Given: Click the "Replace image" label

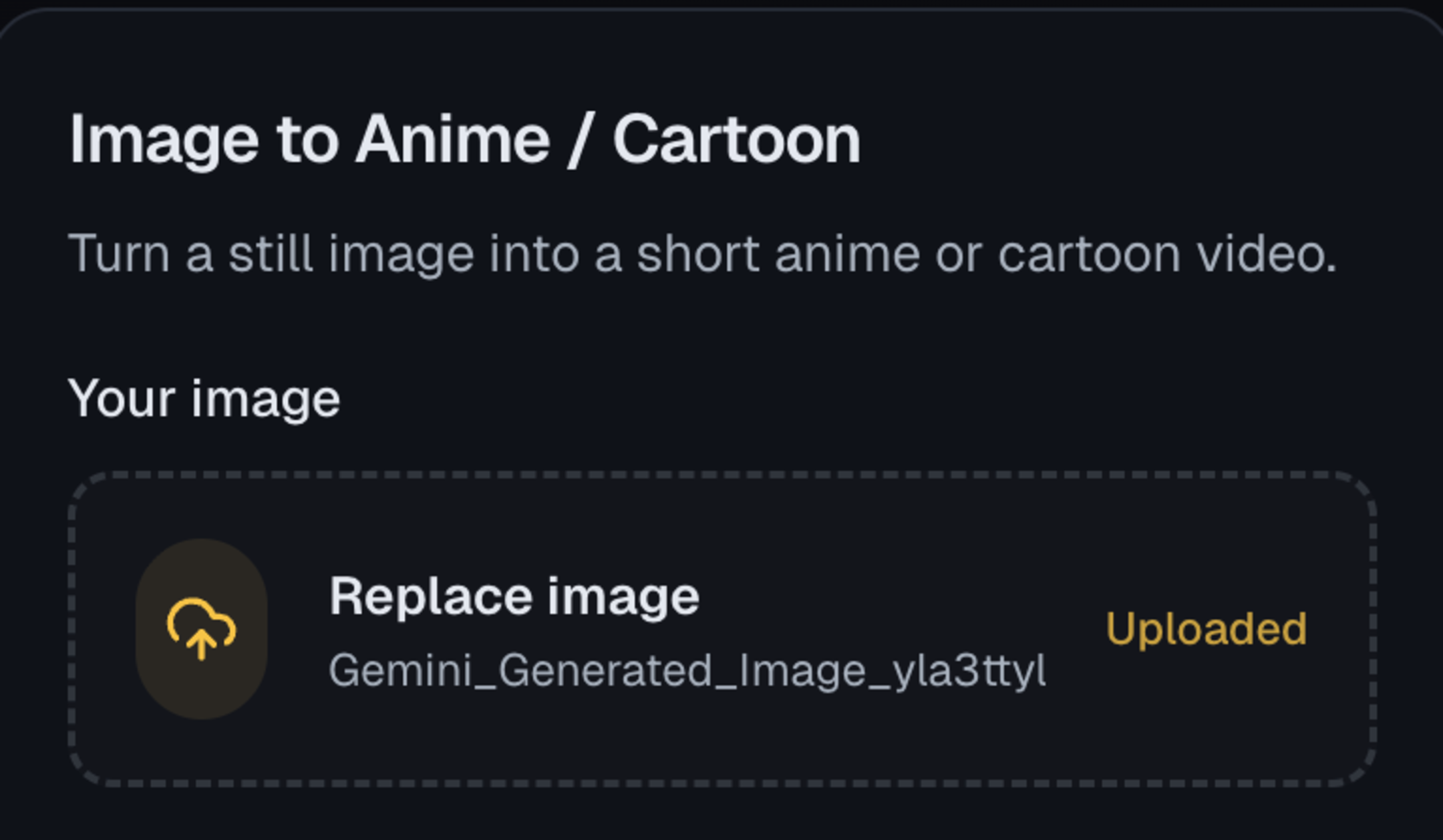Looking at the screenshot, I should (514, 596).
